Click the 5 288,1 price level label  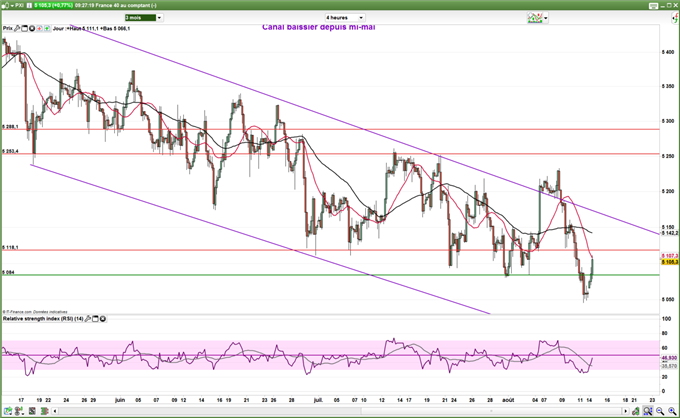(10, 127)
